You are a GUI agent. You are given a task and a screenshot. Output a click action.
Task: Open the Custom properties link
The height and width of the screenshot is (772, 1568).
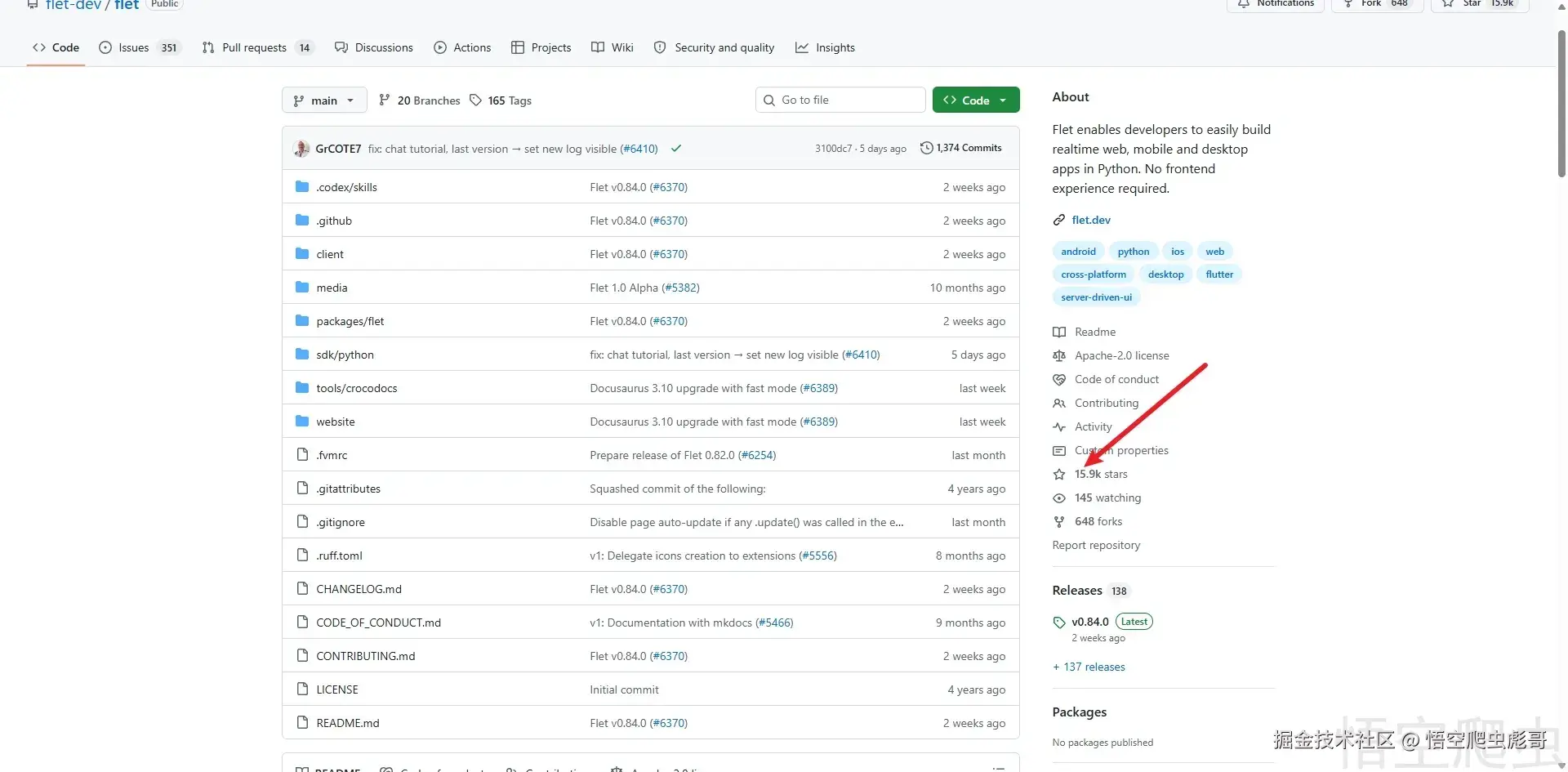click(1121, 450)
